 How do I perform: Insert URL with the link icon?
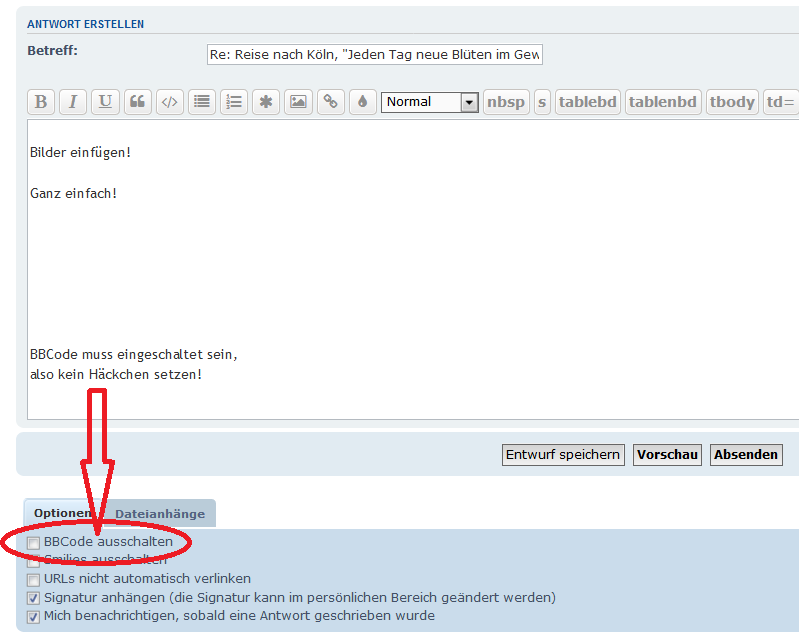pyautogui.click(x=330, y=102)
